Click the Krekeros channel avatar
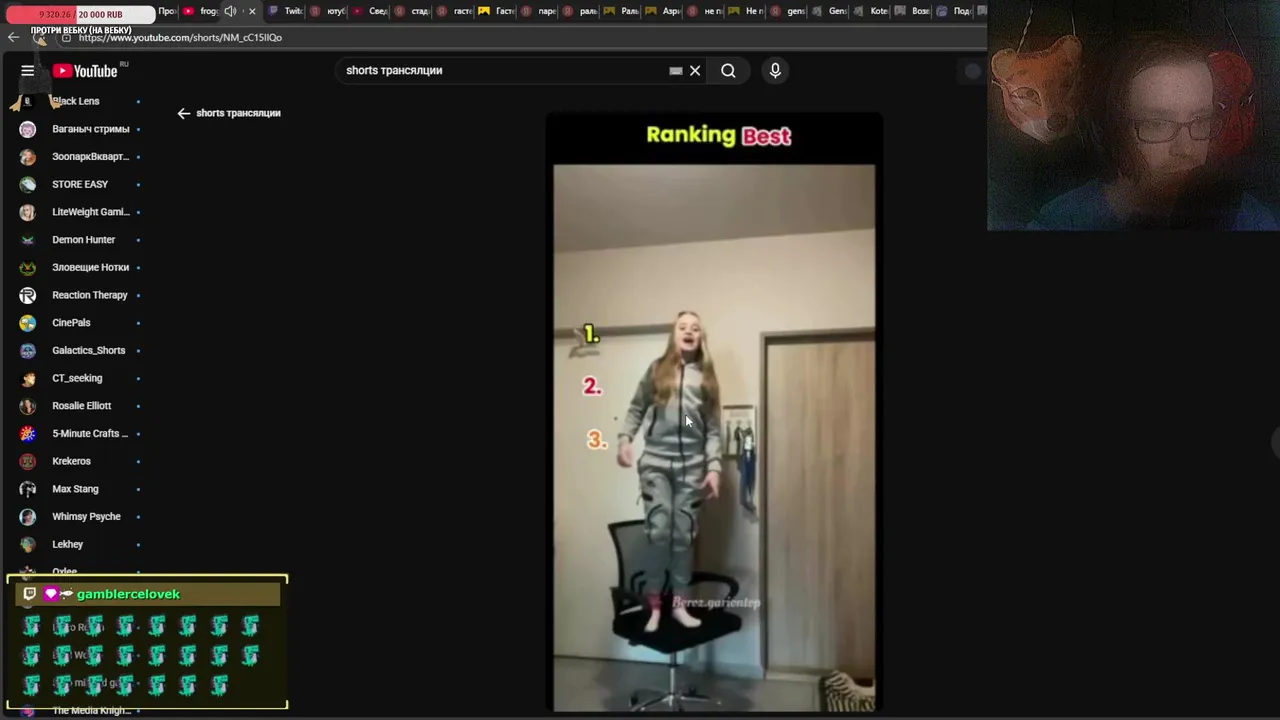This screenshot has width=1280, height=720. point(28,461)
